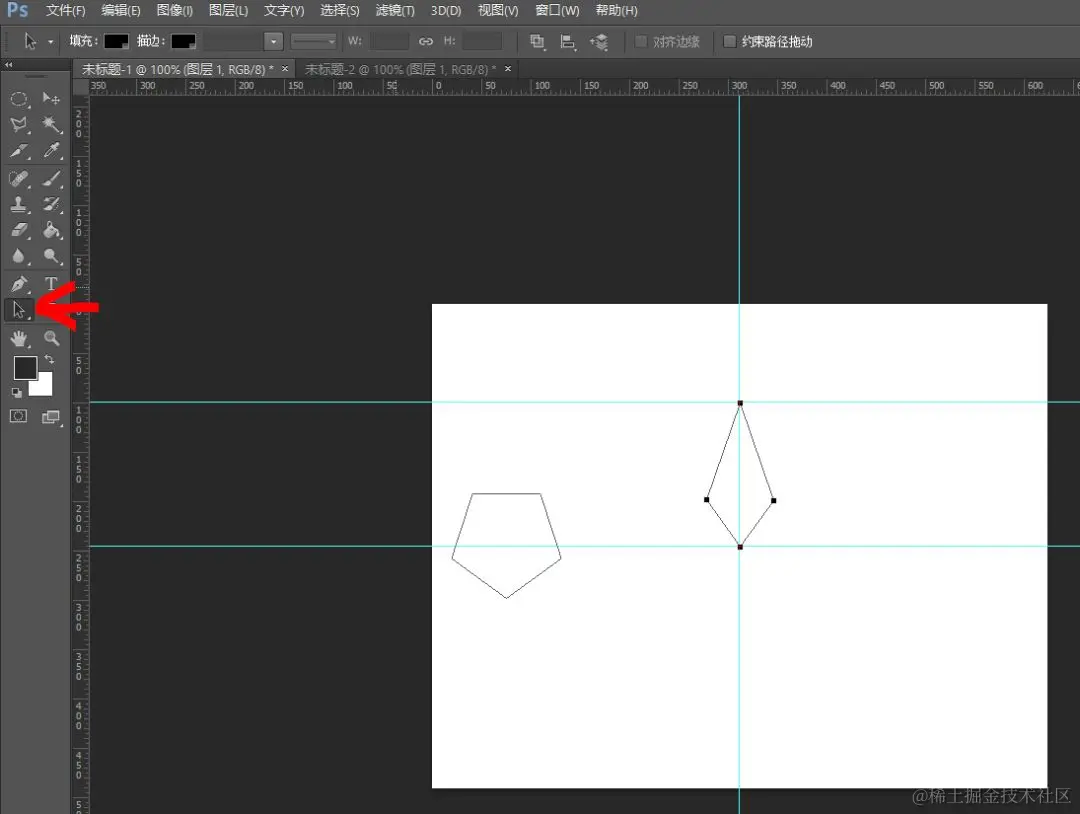Open the 填充 fill color swatch
Viewport: 1080px width, 814px height.
pos(116,41)
